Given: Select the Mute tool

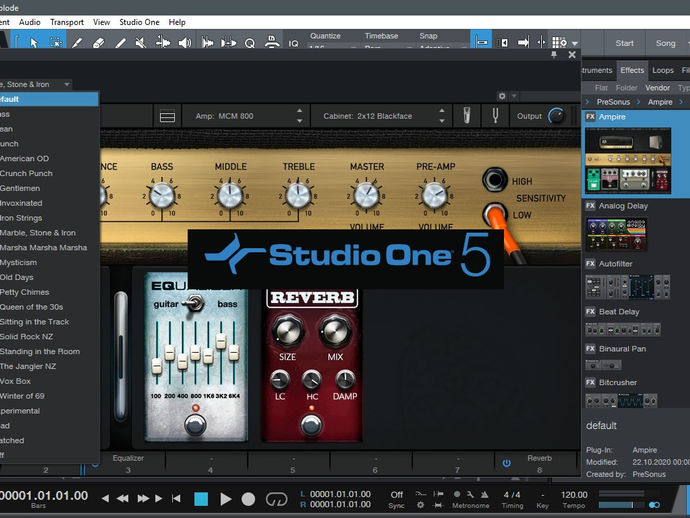Looking at the screenshot, I should point(141,43).
